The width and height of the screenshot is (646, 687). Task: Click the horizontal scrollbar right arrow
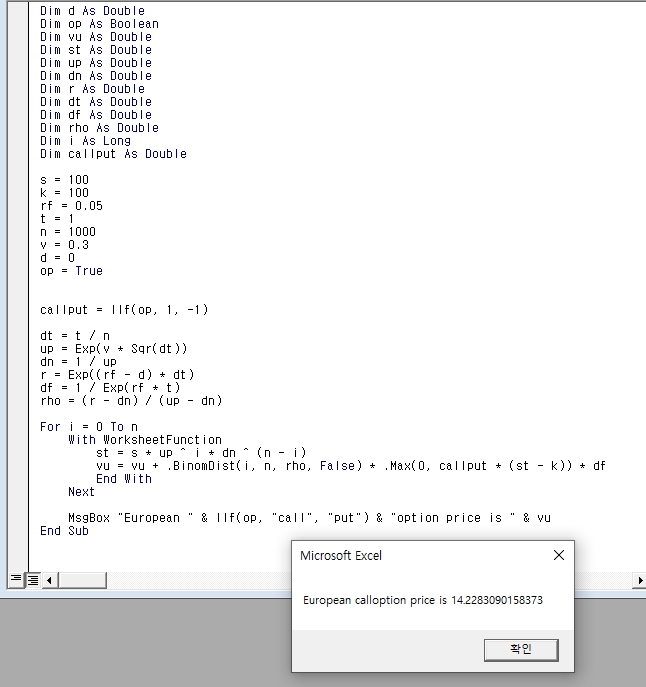(x=639, y=580)
